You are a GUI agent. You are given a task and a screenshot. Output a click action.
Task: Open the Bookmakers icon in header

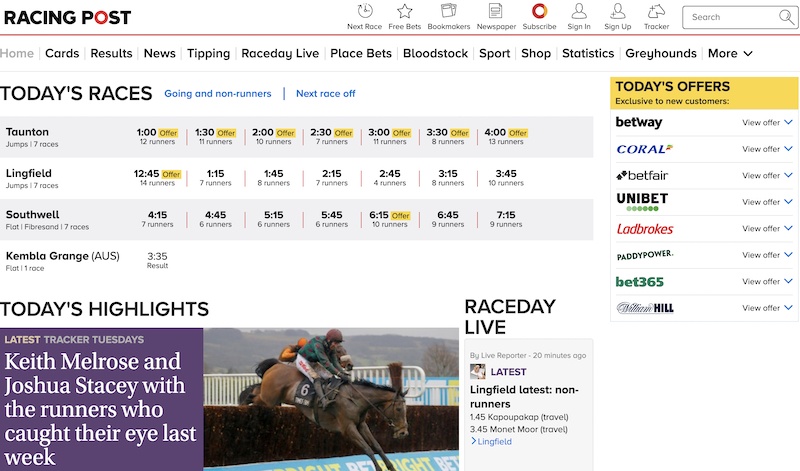[x=448, y=11]
